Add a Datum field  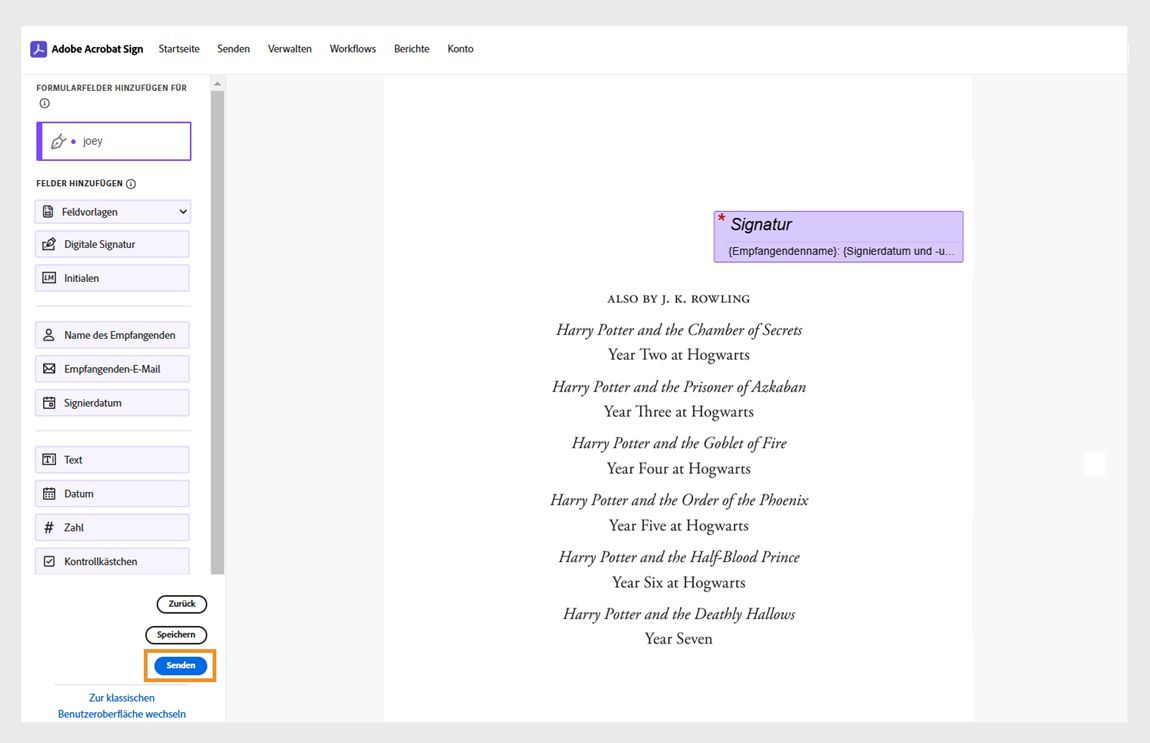tap(112, 494)
